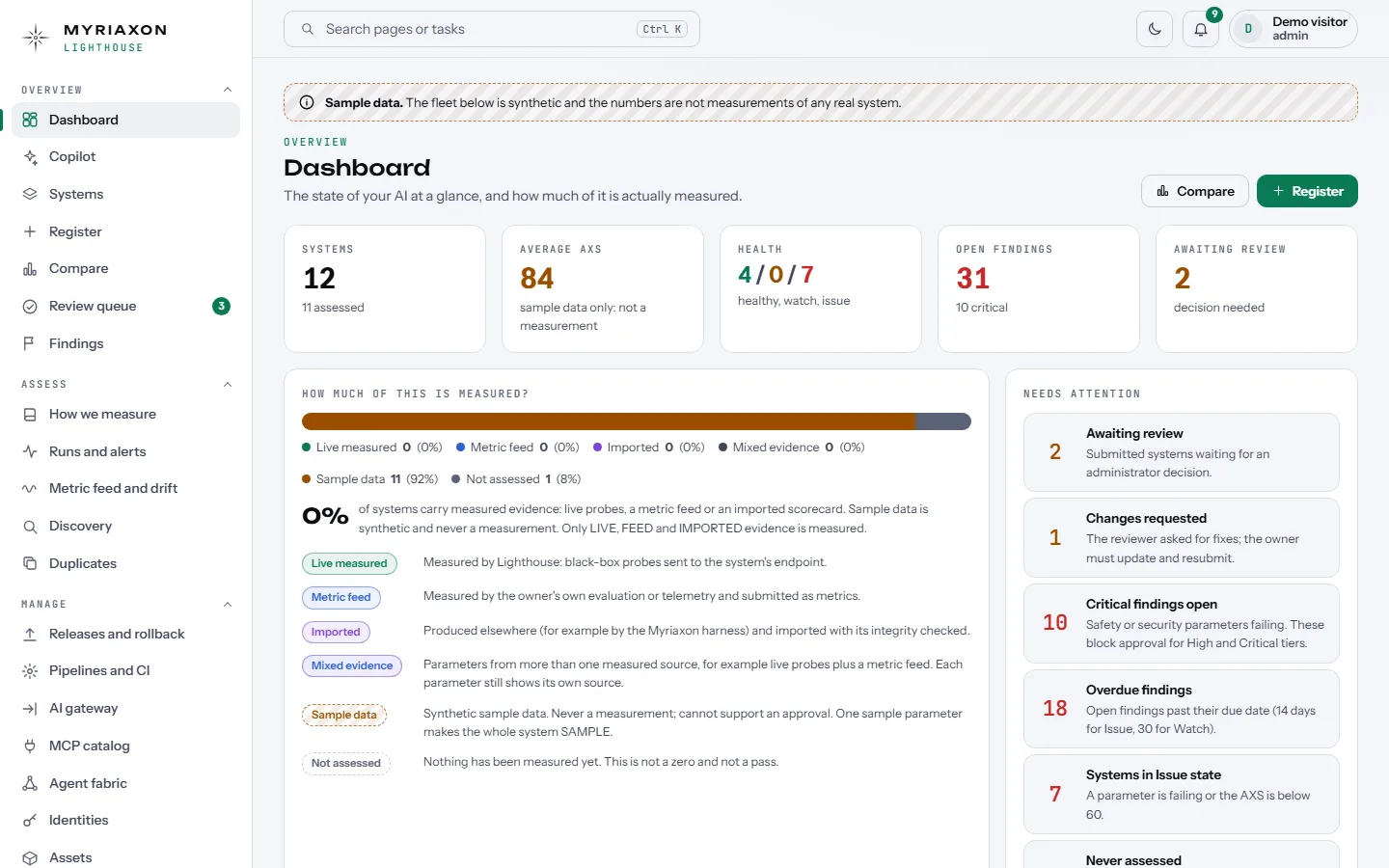Open the Systems in Issue state card

(1182, 794)
